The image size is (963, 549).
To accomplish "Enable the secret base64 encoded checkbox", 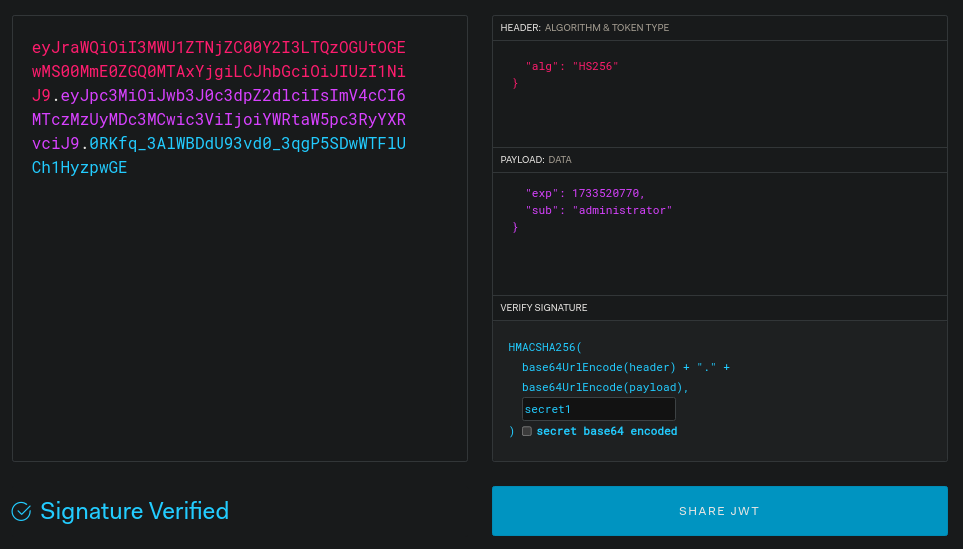I will point(527,431).
